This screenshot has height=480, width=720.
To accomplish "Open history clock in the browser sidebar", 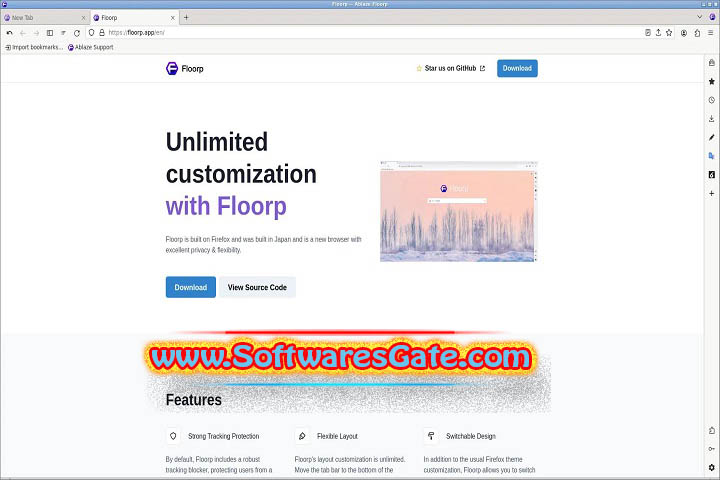I will coord(712,100).
